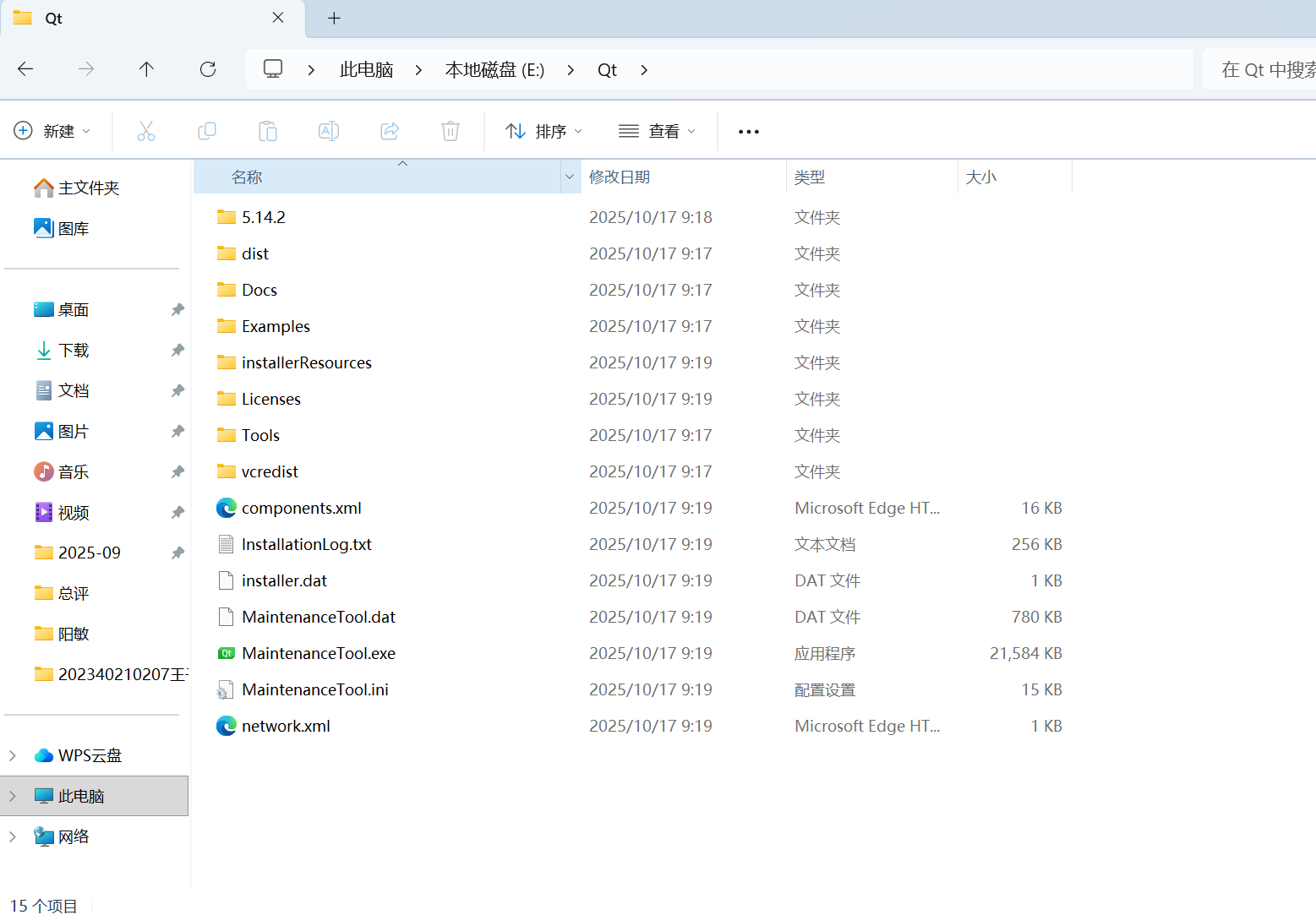Sort by 名称 column header
This screenshot has height=915, width=1316.
pyautogui.click(x=377, y=177)
